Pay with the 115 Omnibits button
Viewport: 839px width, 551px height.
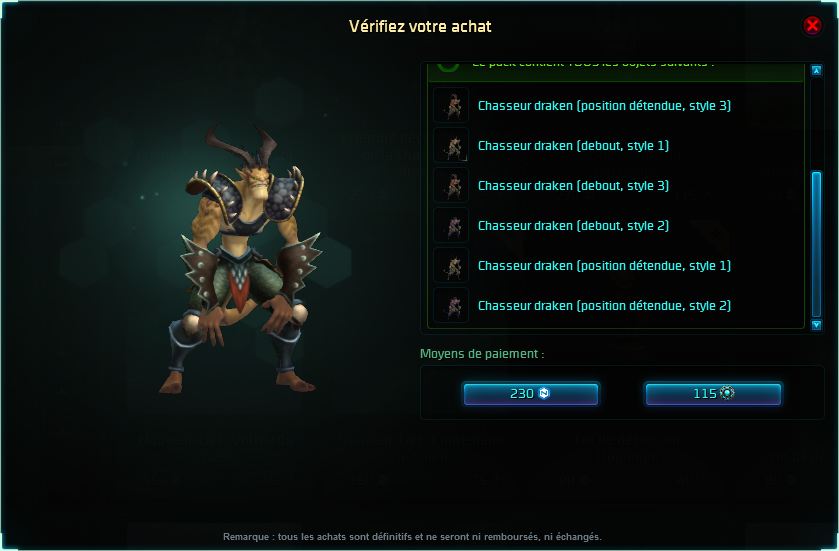pyautogui.click(x=713, y=394)
